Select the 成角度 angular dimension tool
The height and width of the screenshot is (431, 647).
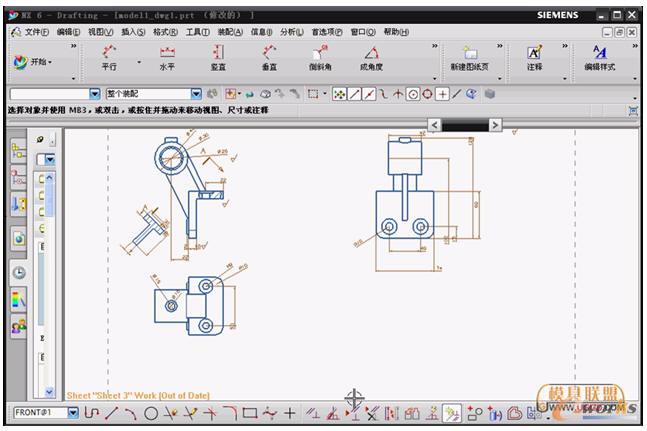click(371, 58)
